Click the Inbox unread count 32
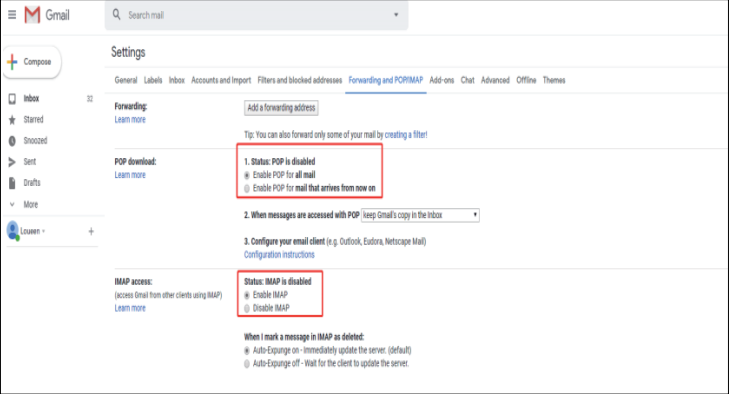Viewport: 729px width, 394px height. tap(90, 99)
